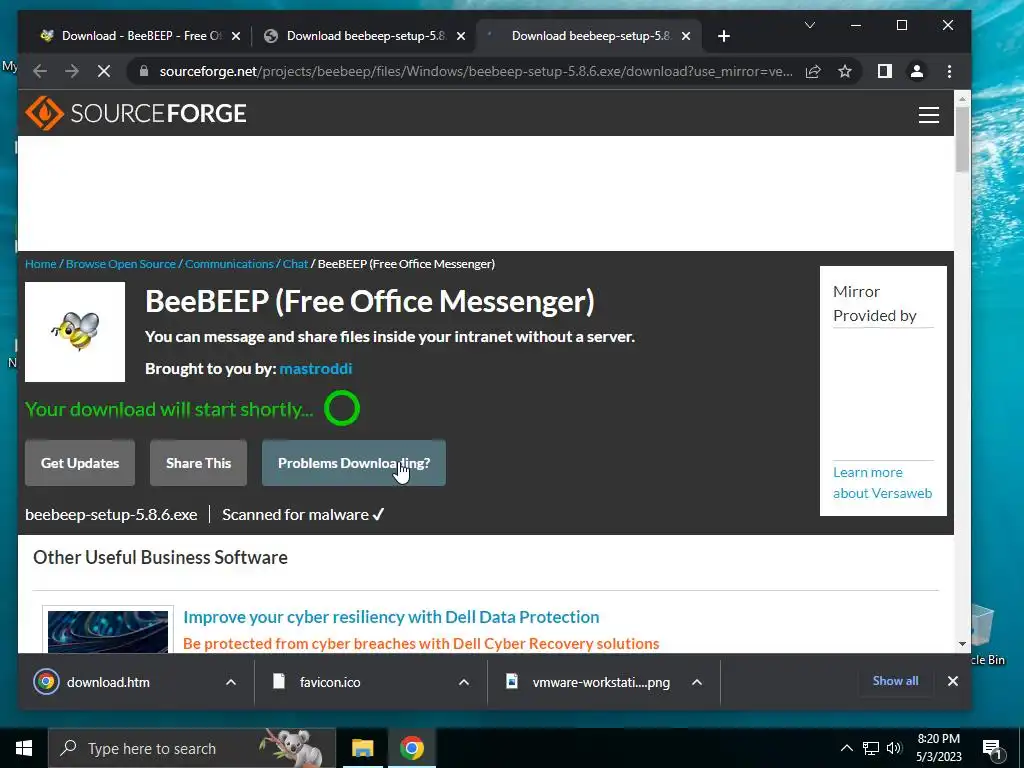Open a new browser tab
Image resolution: width=1024 pixels, height=768 pixels.
[x=724, y=36]
